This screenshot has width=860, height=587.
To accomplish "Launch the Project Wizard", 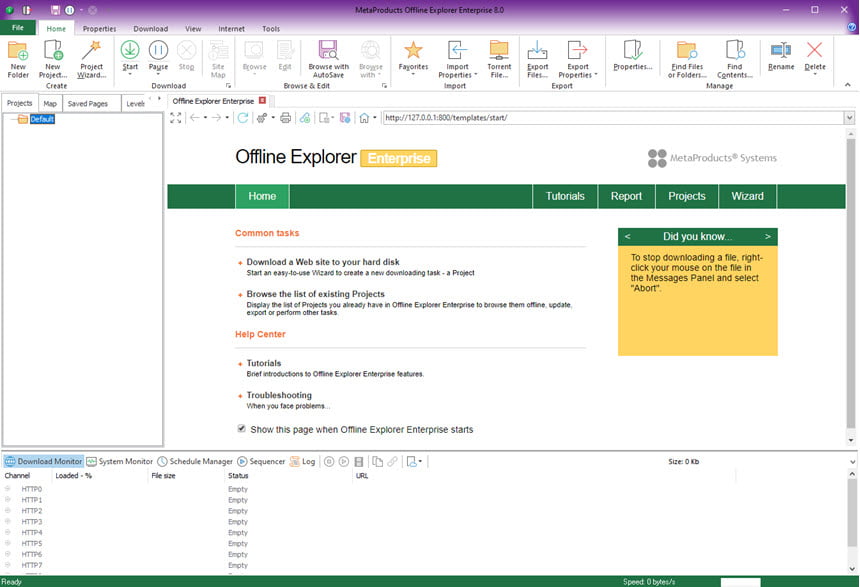I will click(92, 59).
